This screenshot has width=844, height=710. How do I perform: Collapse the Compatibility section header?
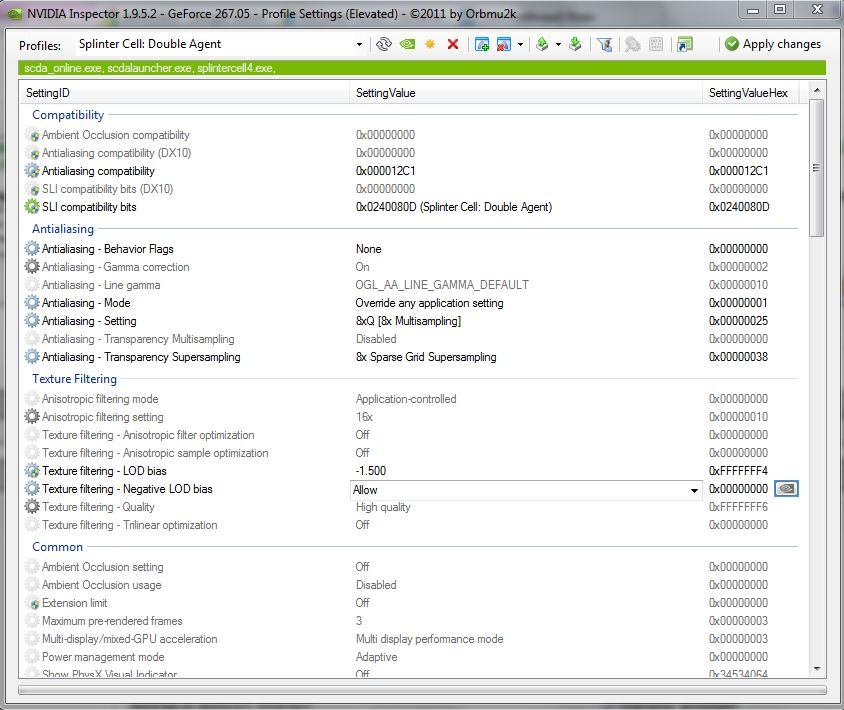[x=68, y=115]
